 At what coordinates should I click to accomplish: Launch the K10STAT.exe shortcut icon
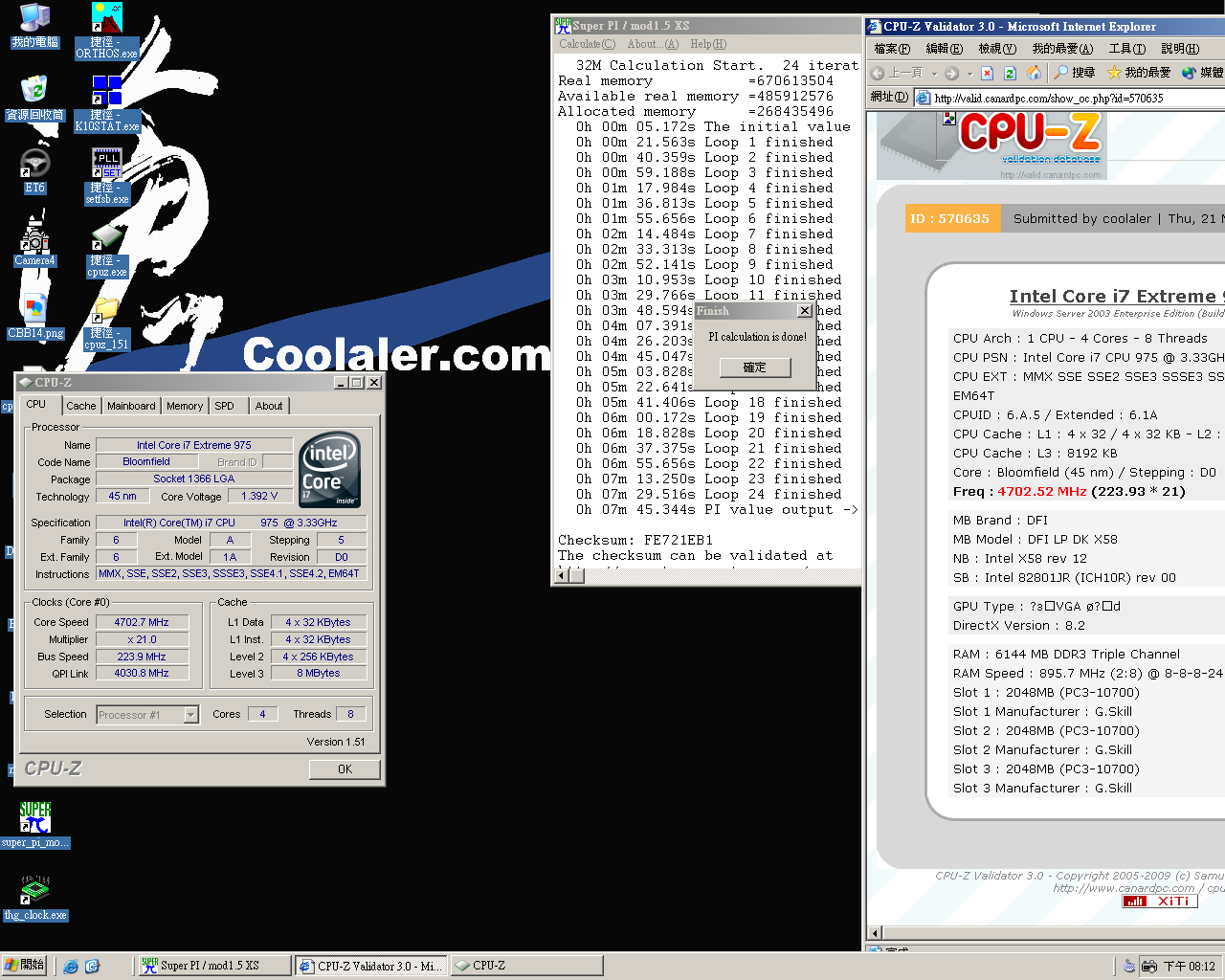[107, 103]
